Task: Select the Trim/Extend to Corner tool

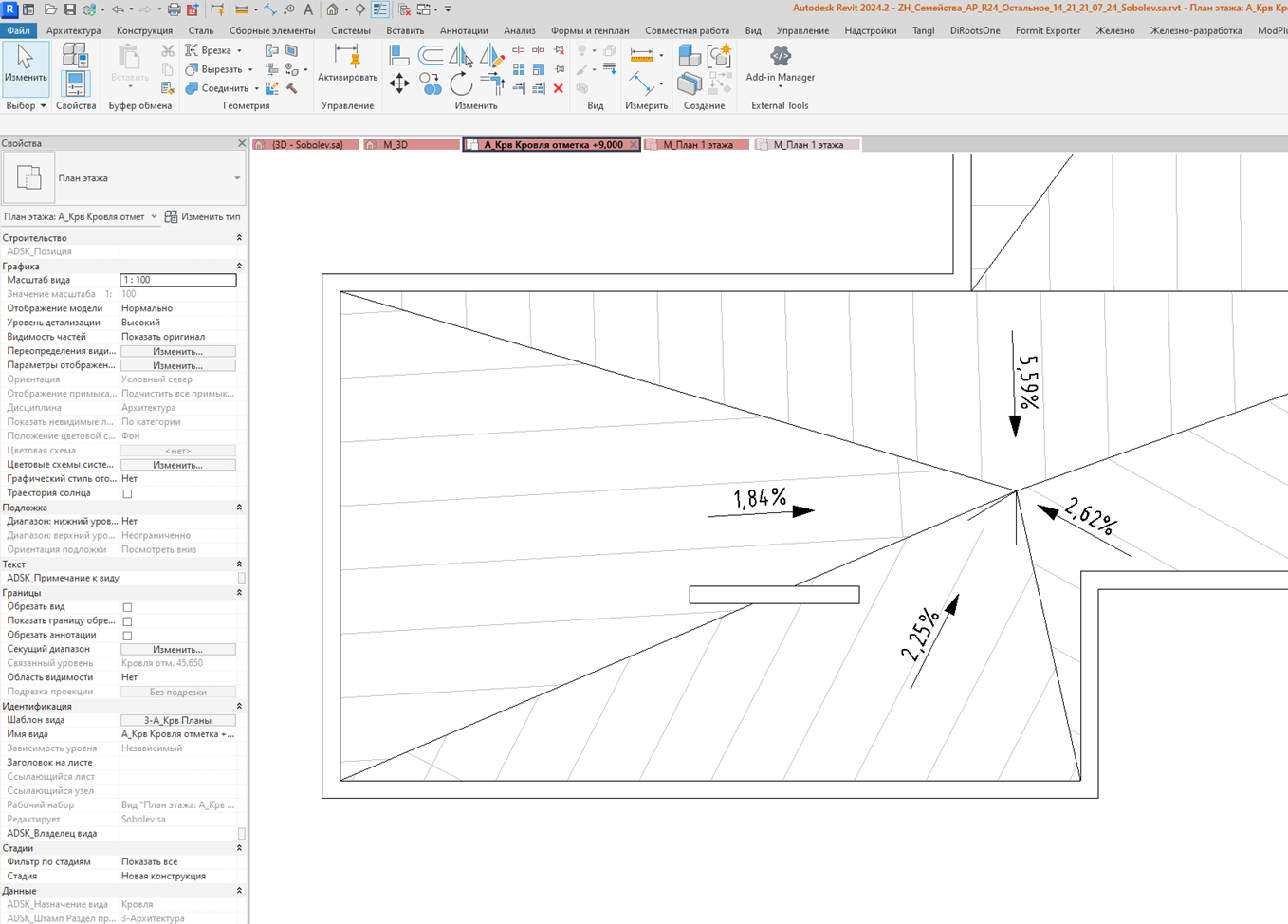Action: coord(491,84)
